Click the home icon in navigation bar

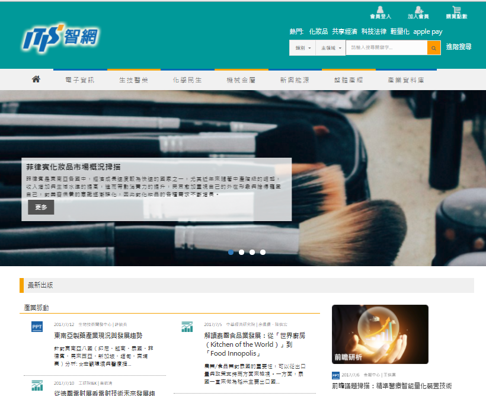[x=36, y=79]
